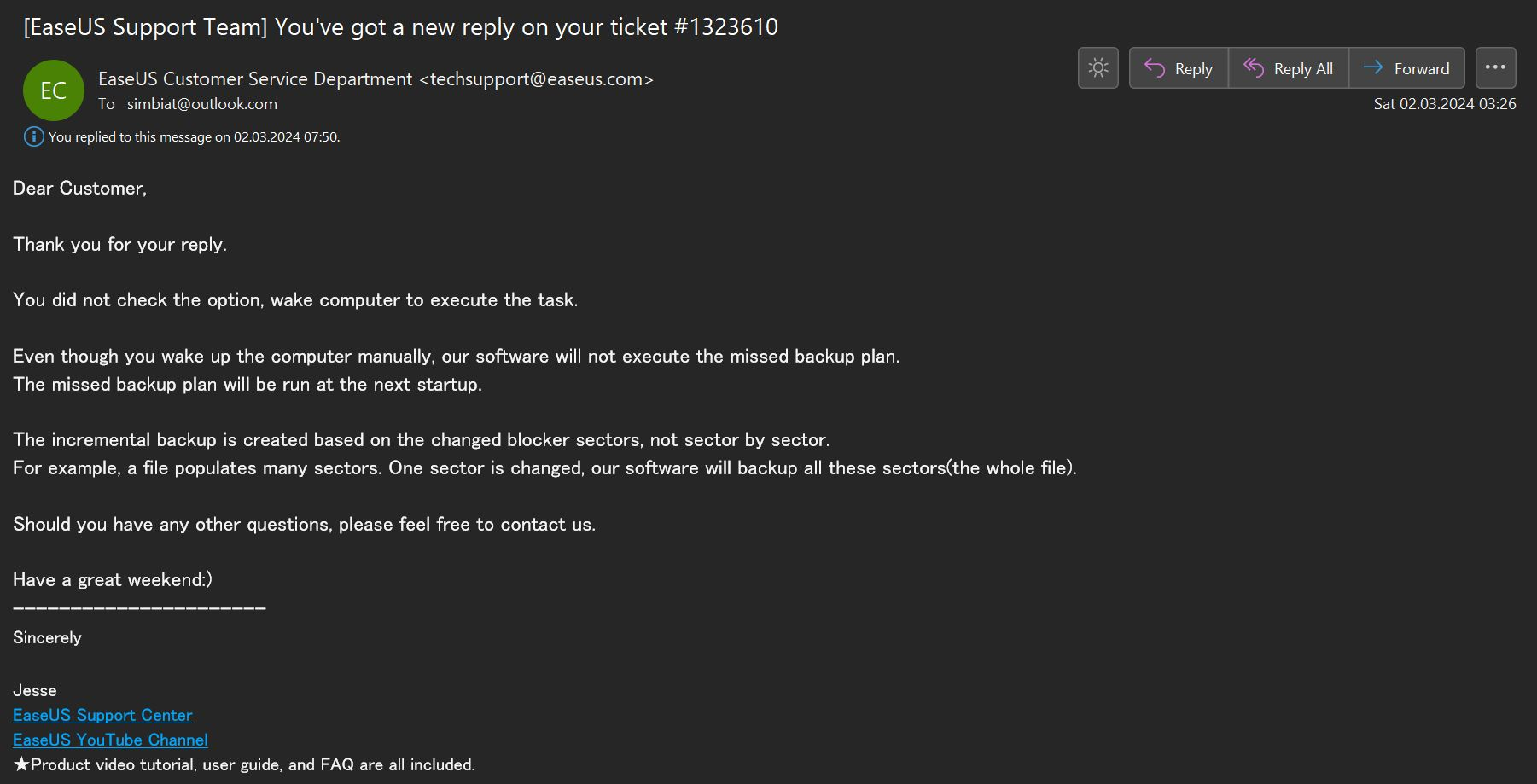Click the Forward button label
This screenshot has width=1537, height=784.
(x=1422, y=69)
